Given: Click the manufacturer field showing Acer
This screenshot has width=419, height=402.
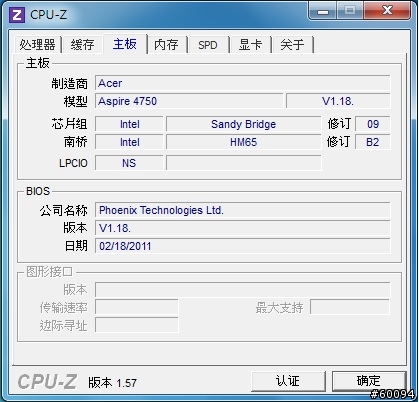Looking at the screenshot, I should point(242,83).
